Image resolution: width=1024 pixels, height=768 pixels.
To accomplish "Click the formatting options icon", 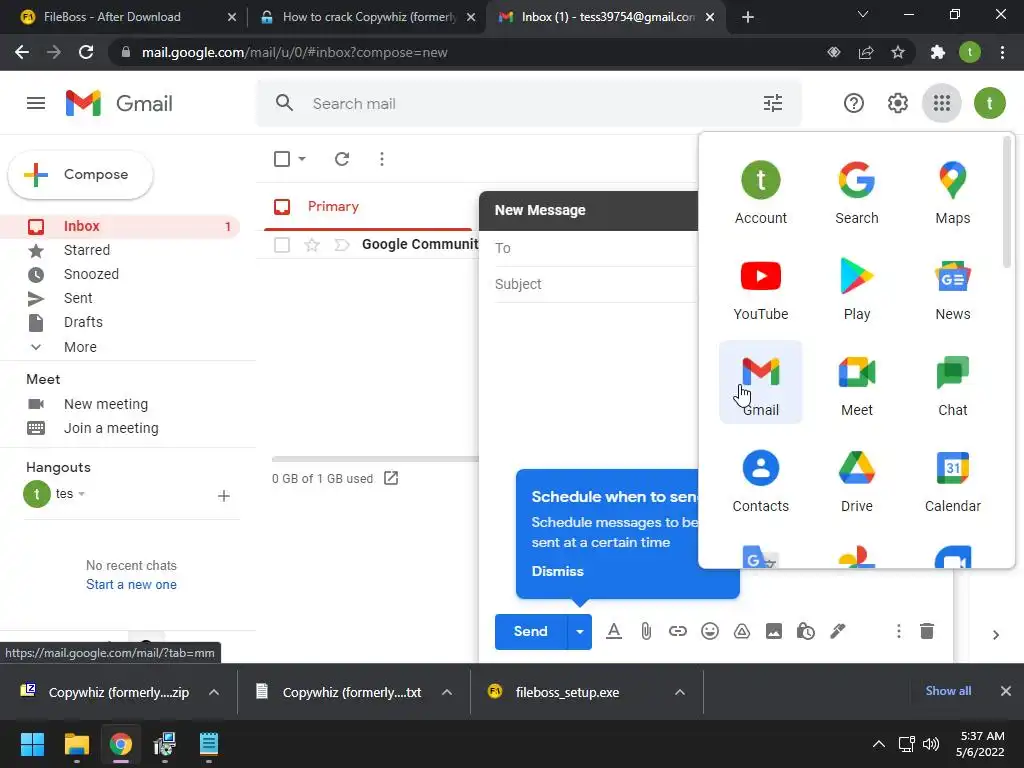I will [x=614, y=632].
